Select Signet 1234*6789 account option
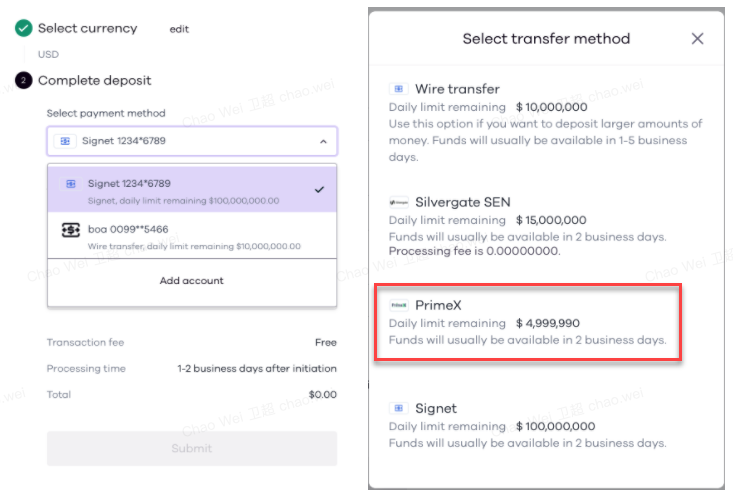The height and width of the screenshot is (492, 733). coord(192,190)
